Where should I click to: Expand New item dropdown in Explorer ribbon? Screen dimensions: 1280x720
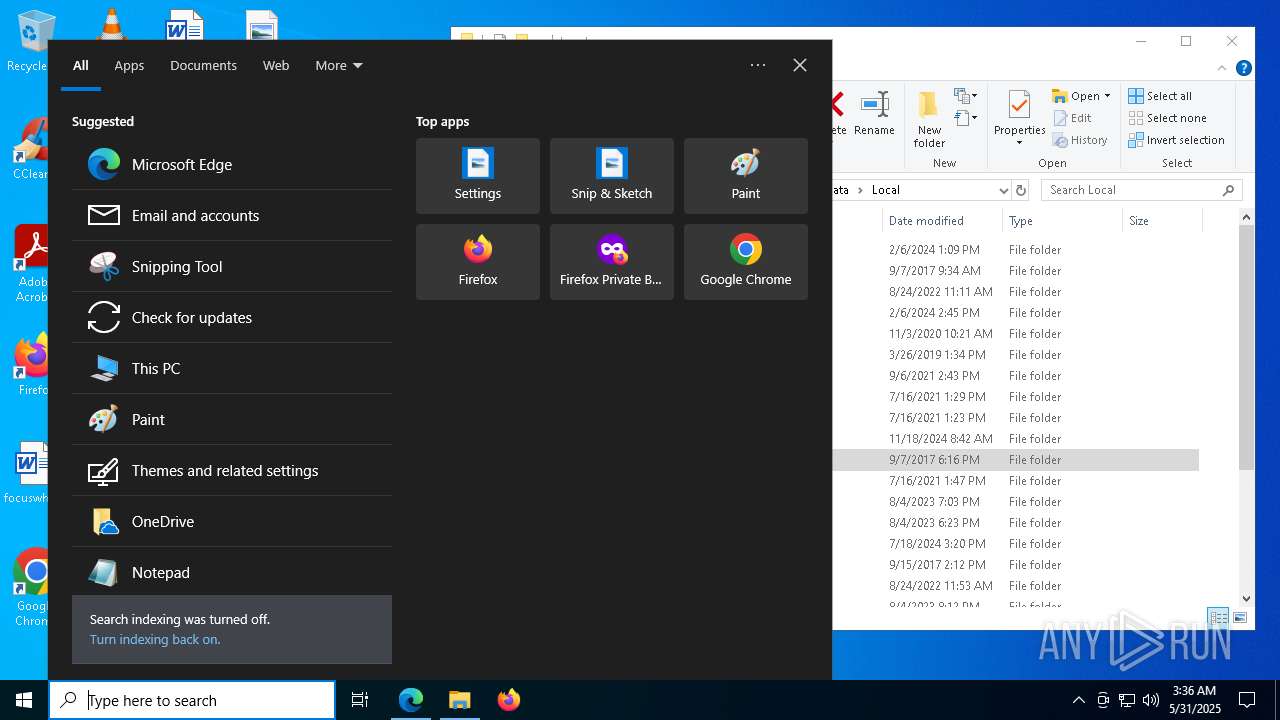pyautogui.click(x=965, y=96)
